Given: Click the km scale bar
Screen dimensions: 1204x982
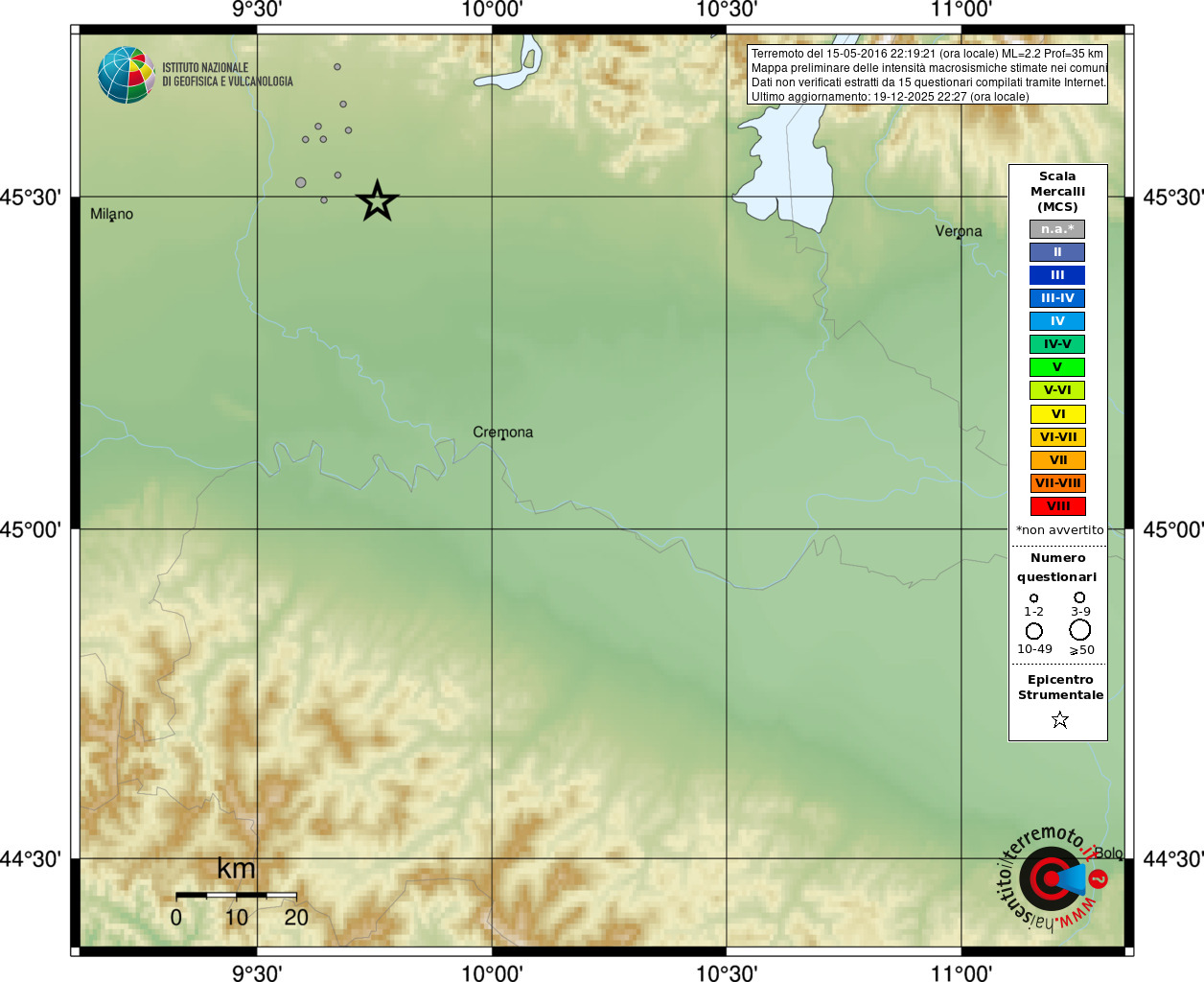Looking at the screenshot, I should pos(236,895).
